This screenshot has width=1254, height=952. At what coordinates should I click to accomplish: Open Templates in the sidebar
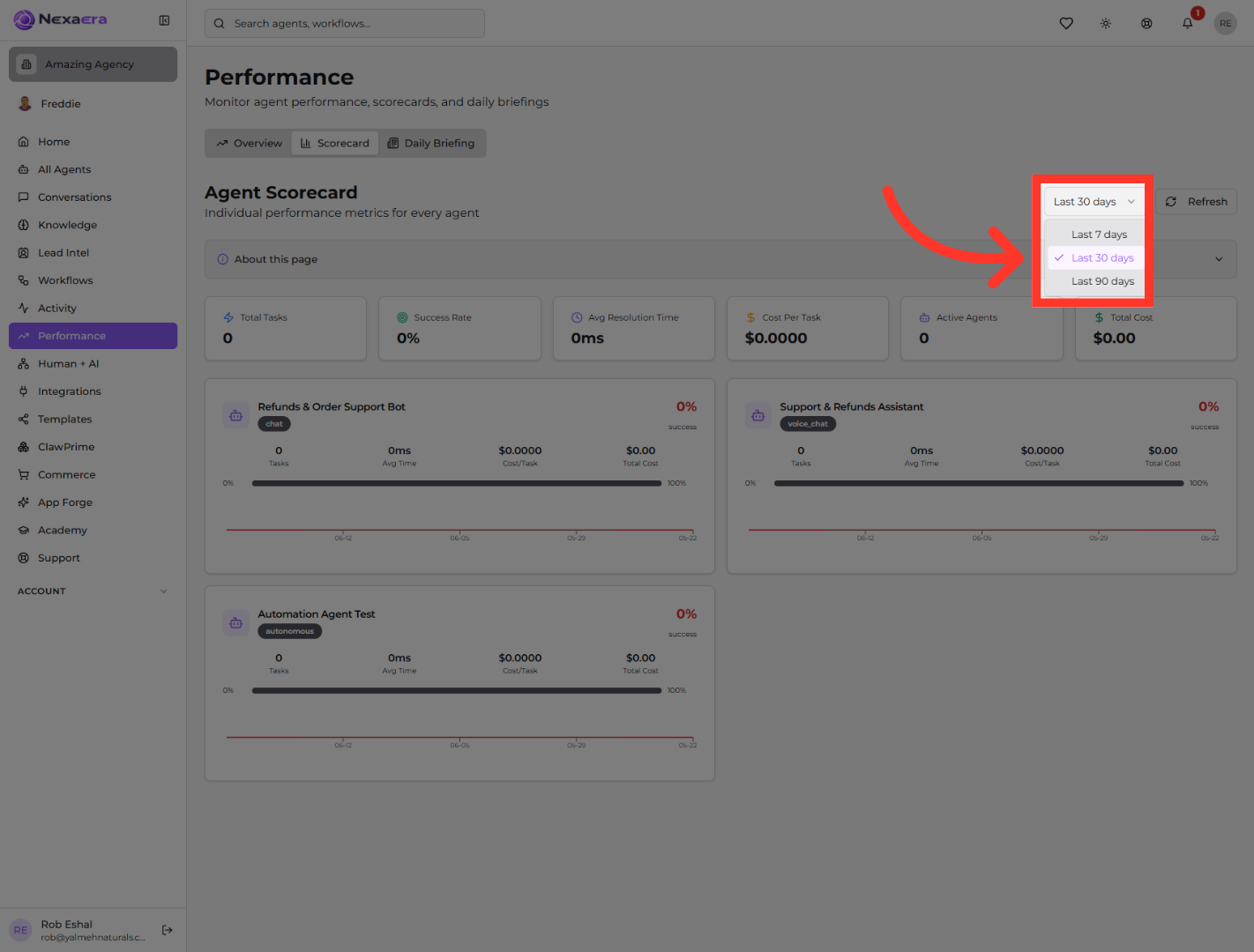[93, 420]
